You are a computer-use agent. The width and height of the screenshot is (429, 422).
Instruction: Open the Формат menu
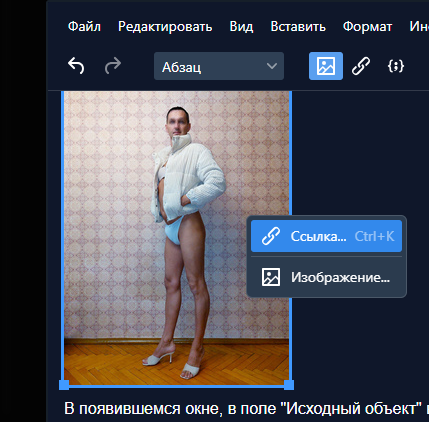coord(367,26)
